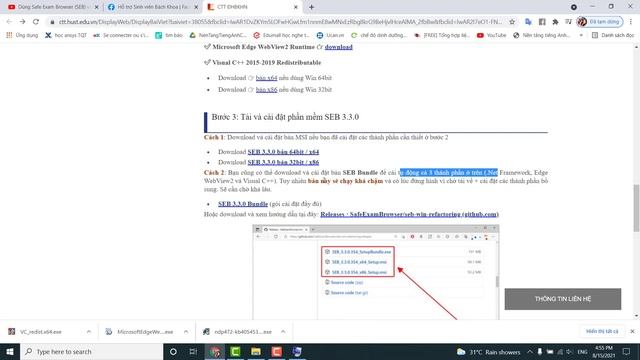Click the page vertical scrollbar thumb

pos(636,208)
